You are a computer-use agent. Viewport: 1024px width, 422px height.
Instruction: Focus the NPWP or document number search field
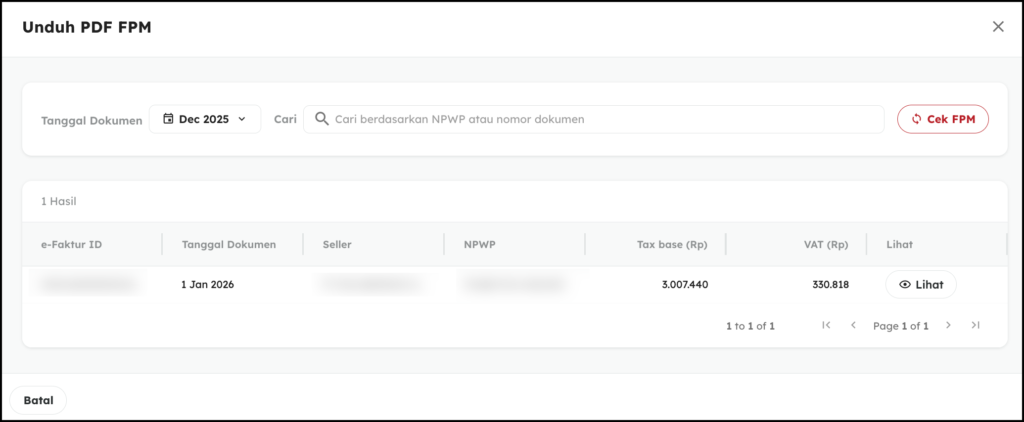point(600,119)
